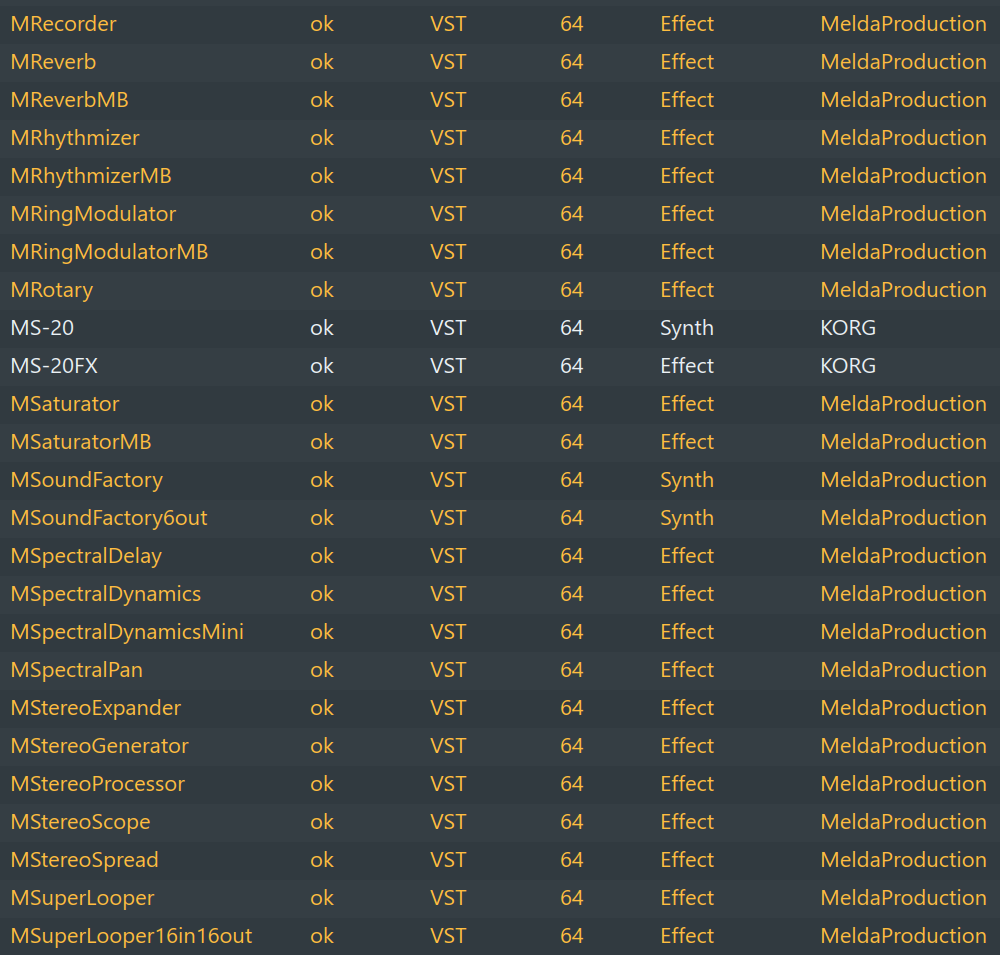Select MSuperLooper16in16out plugin name
This screenshot has width=1000, height=955.
(131, 936)
